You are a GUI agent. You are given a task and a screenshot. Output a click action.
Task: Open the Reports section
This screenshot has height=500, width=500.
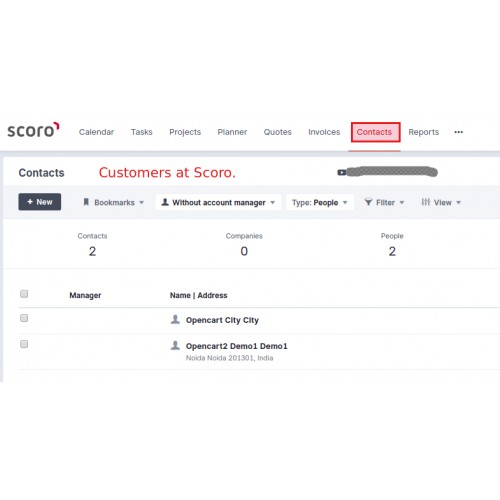point(424,132)
